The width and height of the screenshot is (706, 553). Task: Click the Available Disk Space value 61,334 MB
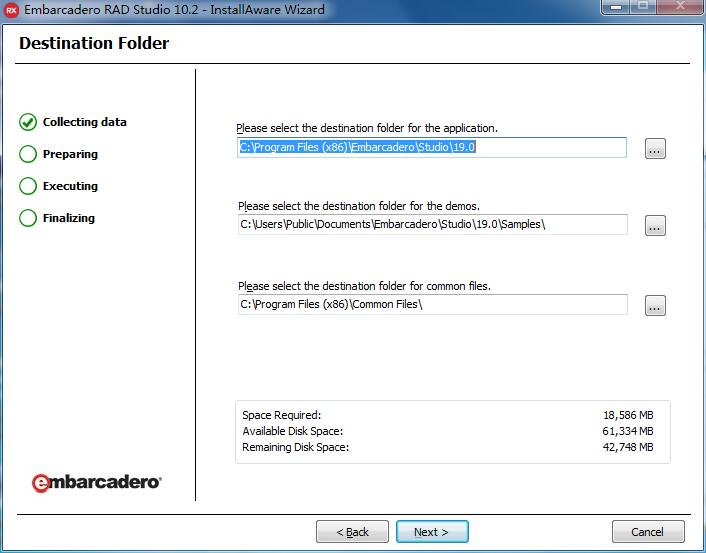(x=628, y=431)
